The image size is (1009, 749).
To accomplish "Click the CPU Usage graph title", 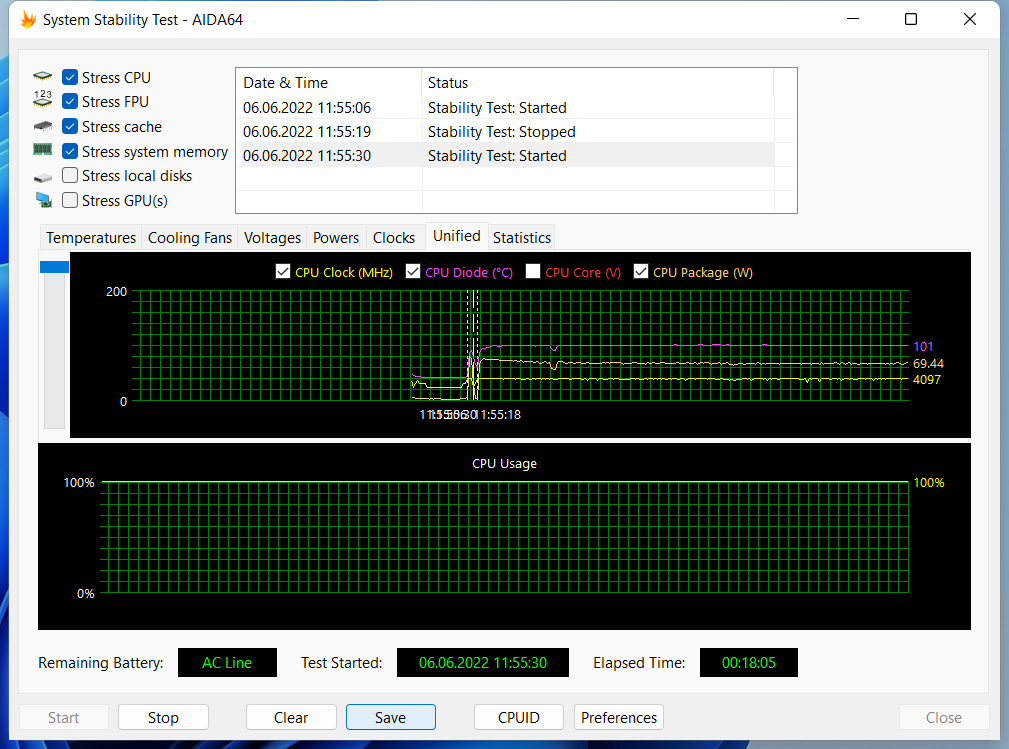I will pyautogui.click(x=504, y=463).
